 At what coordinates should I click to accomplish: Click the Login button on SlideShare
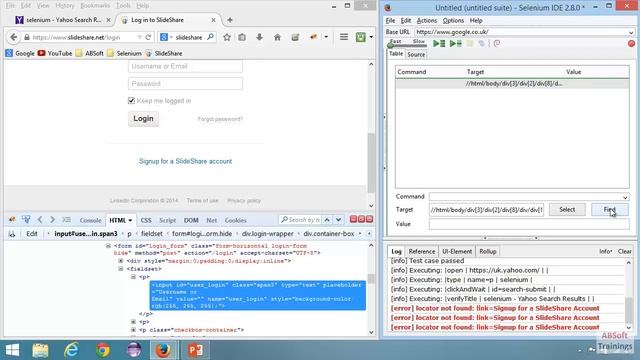tap(143, 119)
